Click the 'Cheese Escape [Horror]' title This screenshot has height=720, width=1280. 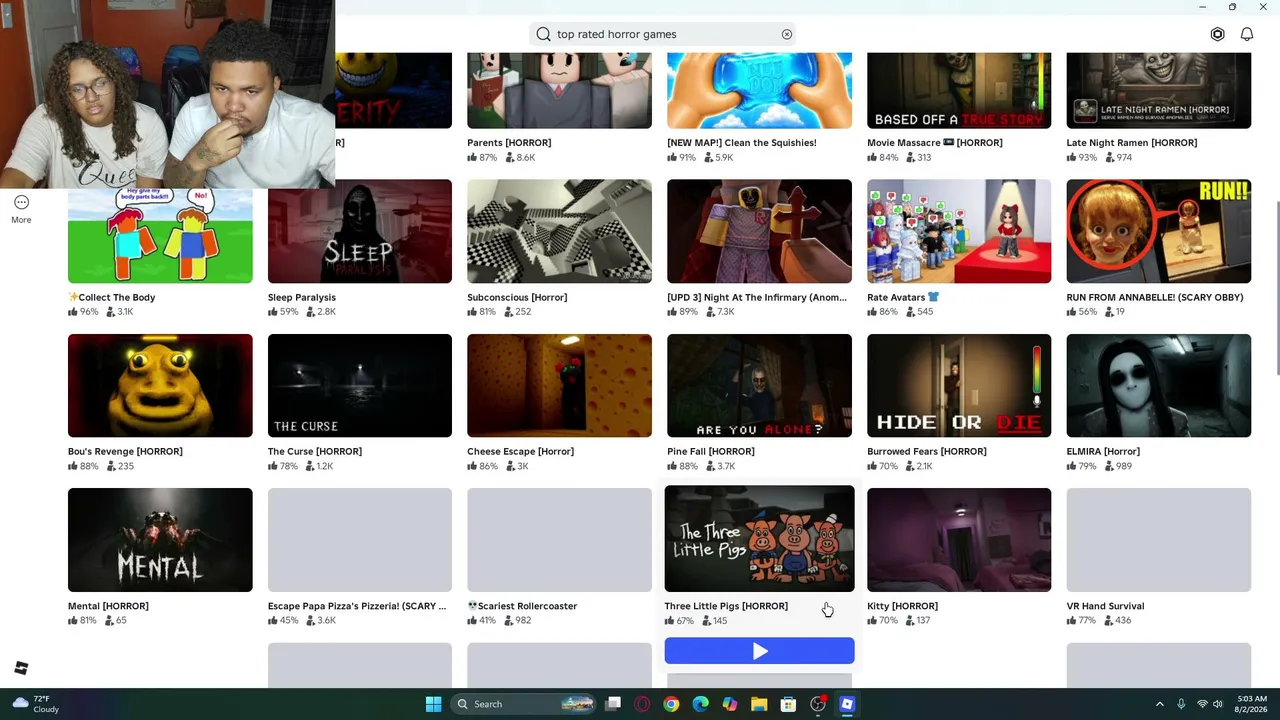tap(520, 452)
